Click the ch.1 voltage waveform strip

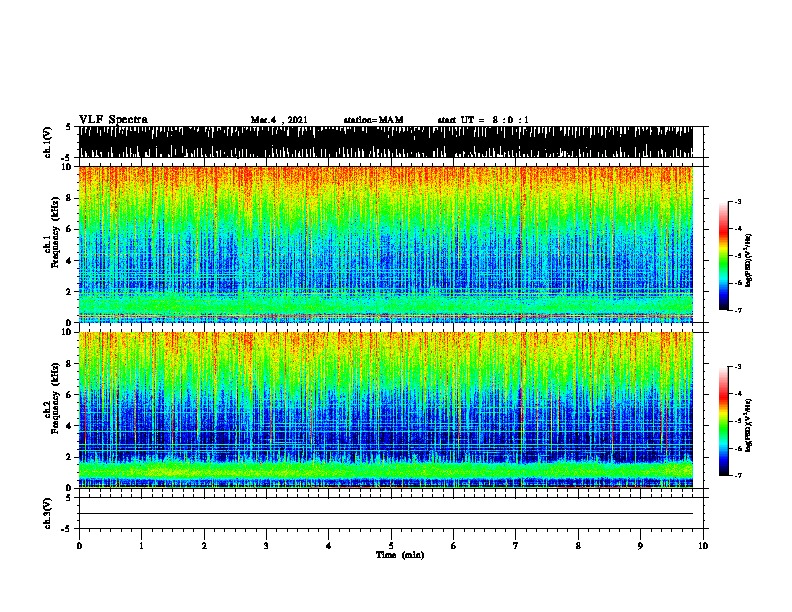coord(386,142)
